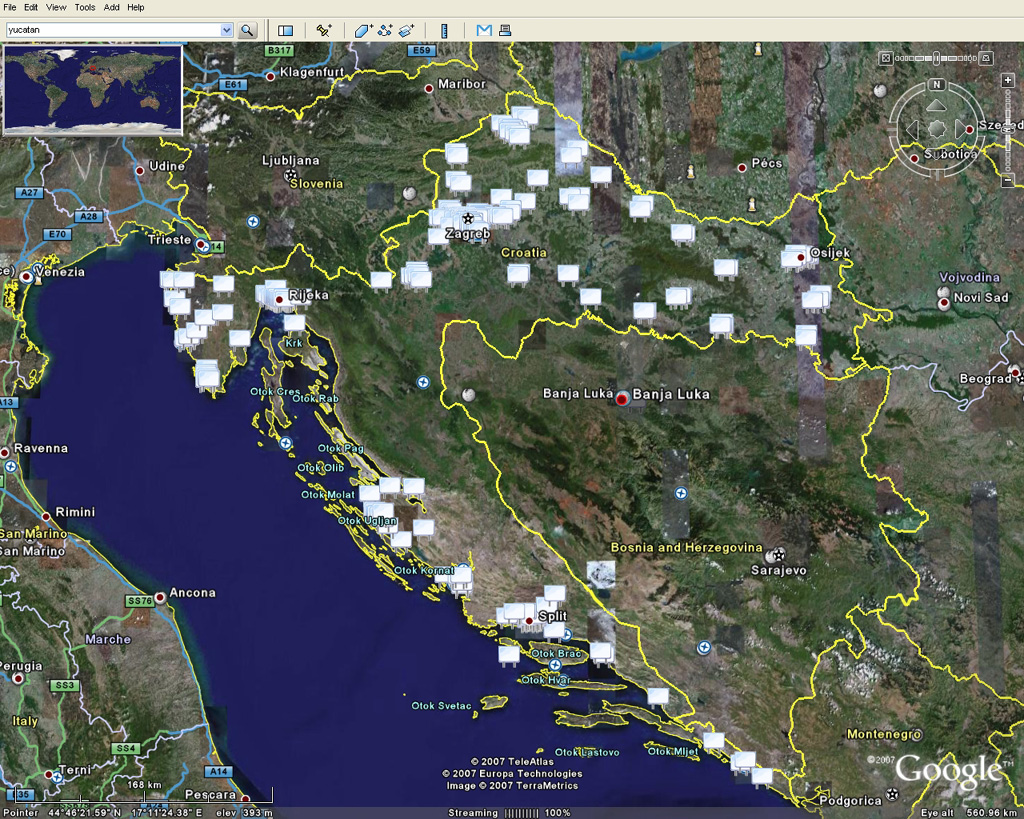Click the Email view icon
The height and width of the screenshot is (819, 1024).
pos(484,30)
